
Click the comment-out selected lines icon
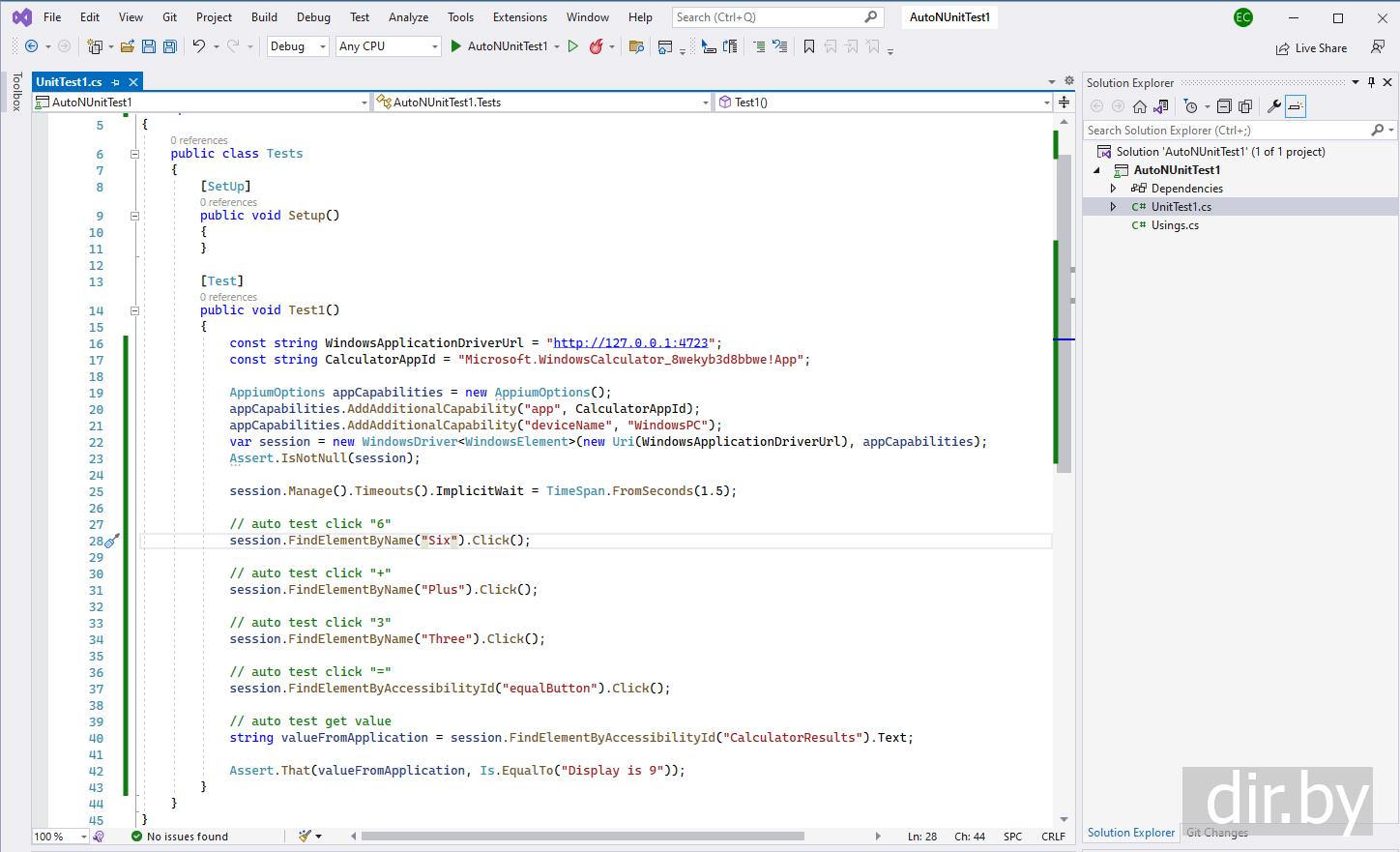coord(759,46)
